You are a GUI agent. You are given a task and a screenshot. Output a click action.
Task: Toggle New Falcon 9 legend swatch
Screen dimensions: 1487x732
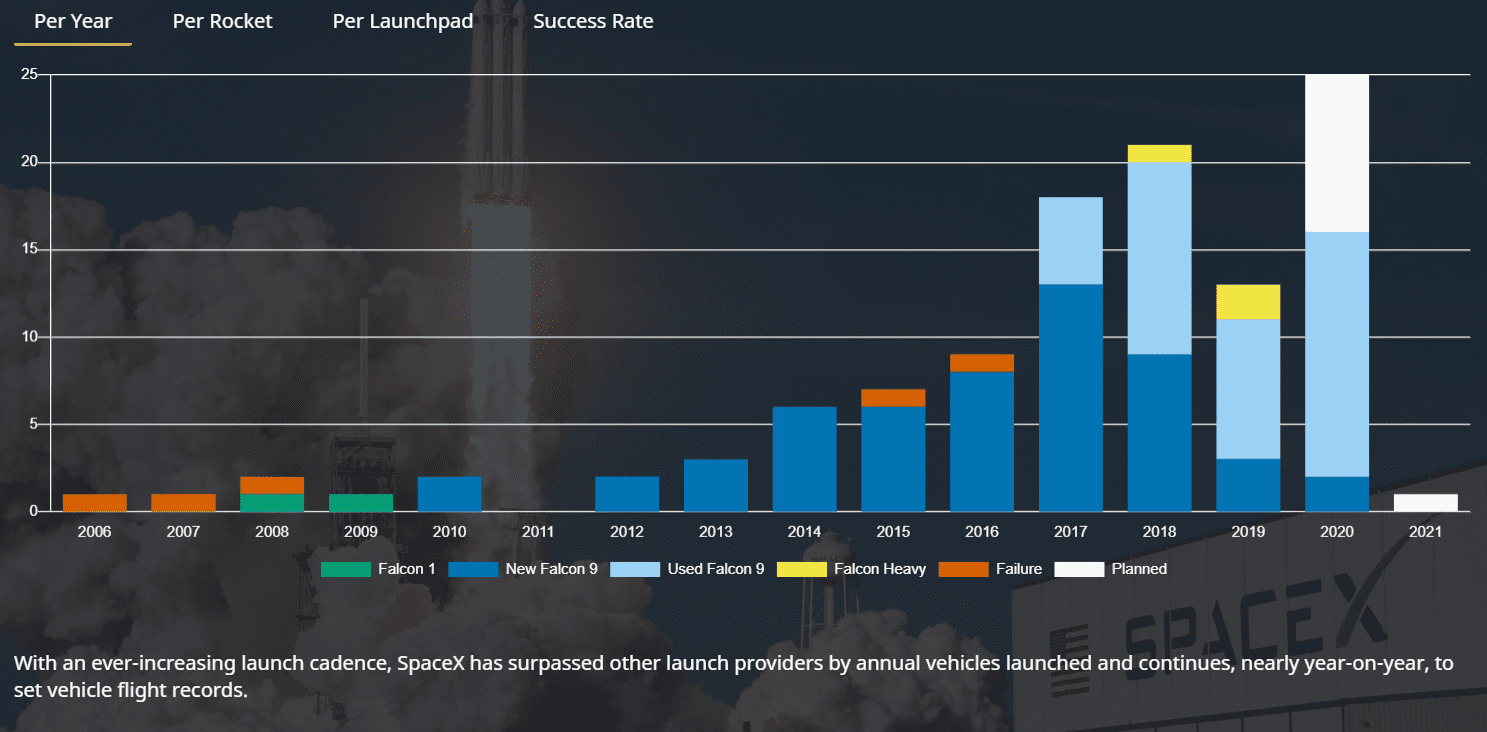point(472,569)
